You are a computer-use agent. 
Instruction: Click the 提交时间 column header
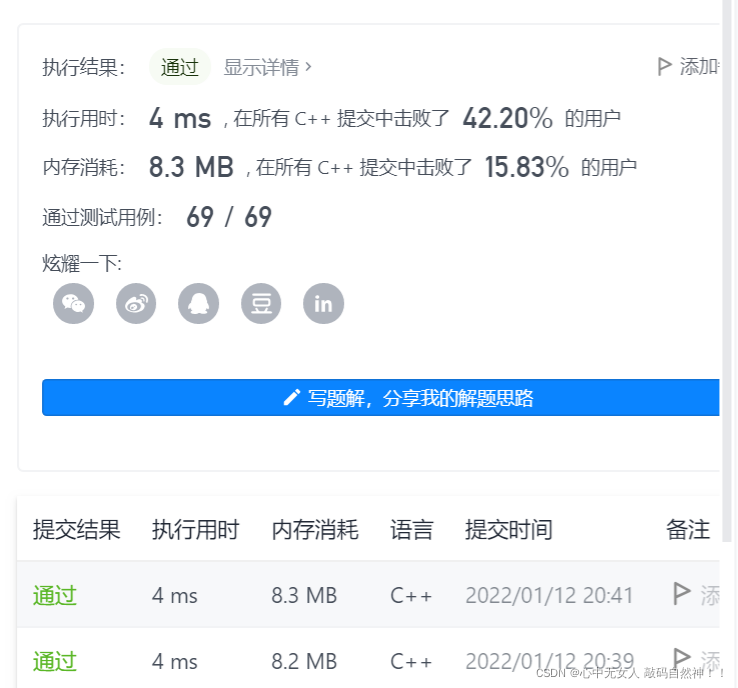(x=509, y=529)
